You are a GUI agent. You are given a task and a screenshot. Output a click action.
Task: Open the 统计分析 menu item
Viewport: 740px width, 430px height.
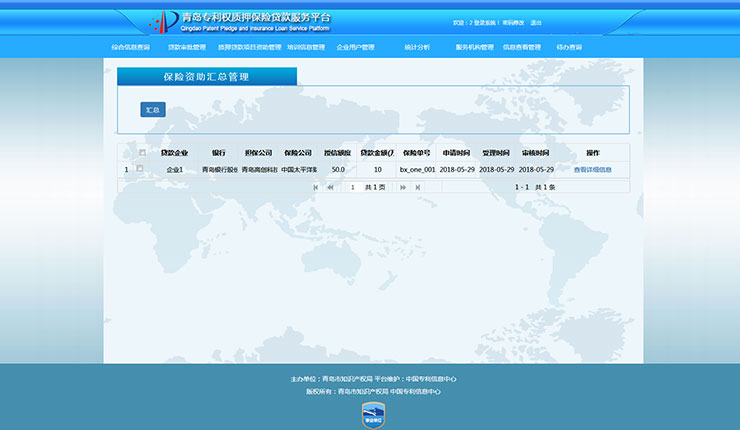coord(417,47)
